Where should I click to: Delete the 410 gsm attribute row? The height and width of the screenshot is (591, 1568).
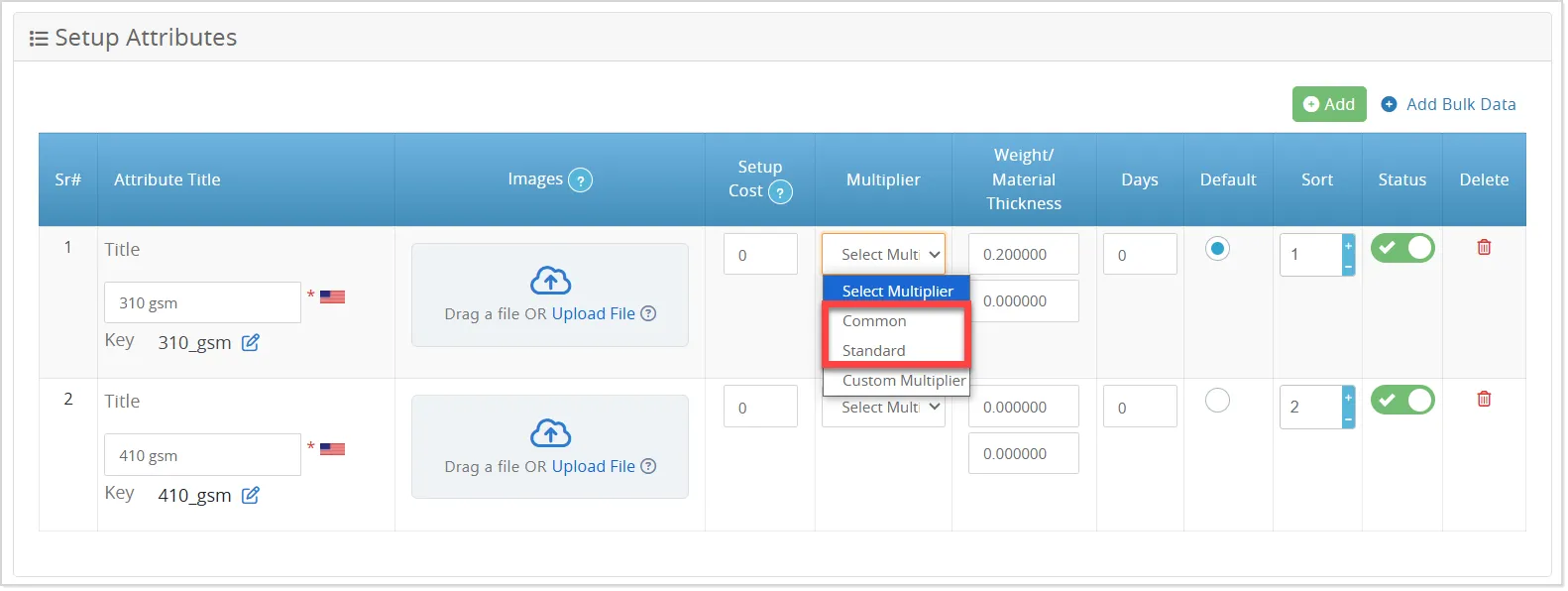tap(1484, 399)
